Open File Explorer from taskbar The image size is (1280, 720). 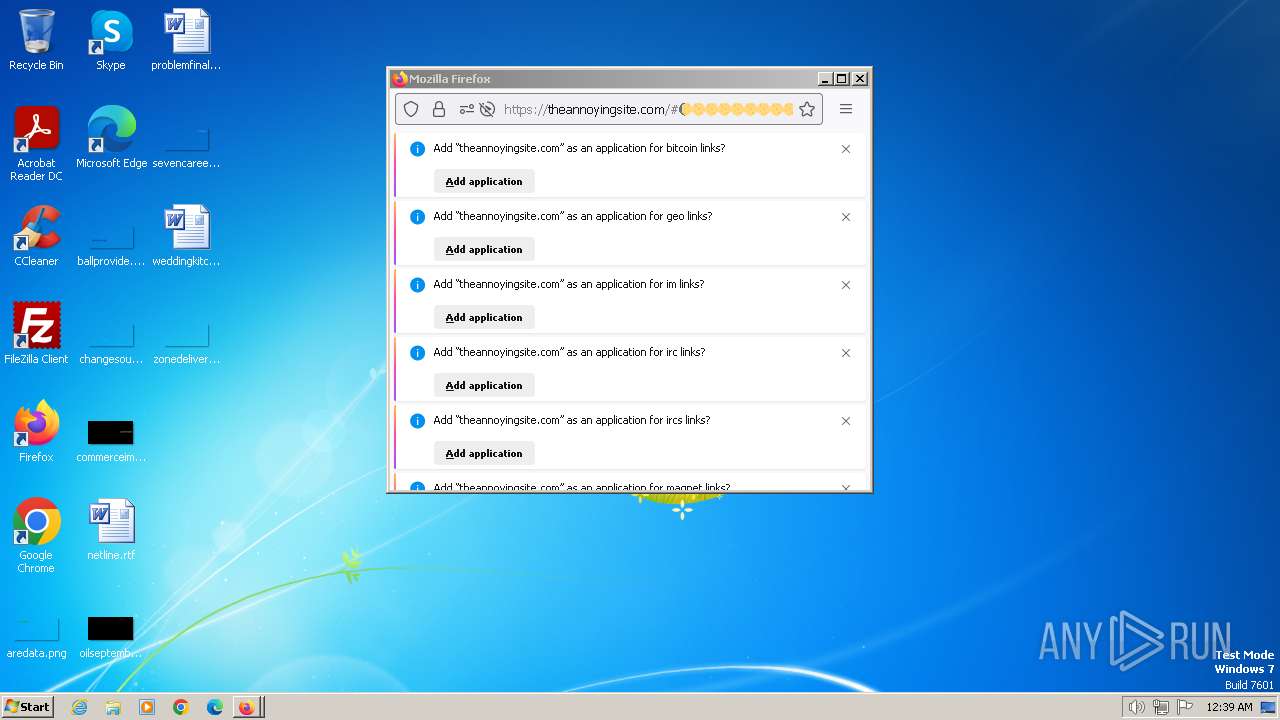coord(113,707)
